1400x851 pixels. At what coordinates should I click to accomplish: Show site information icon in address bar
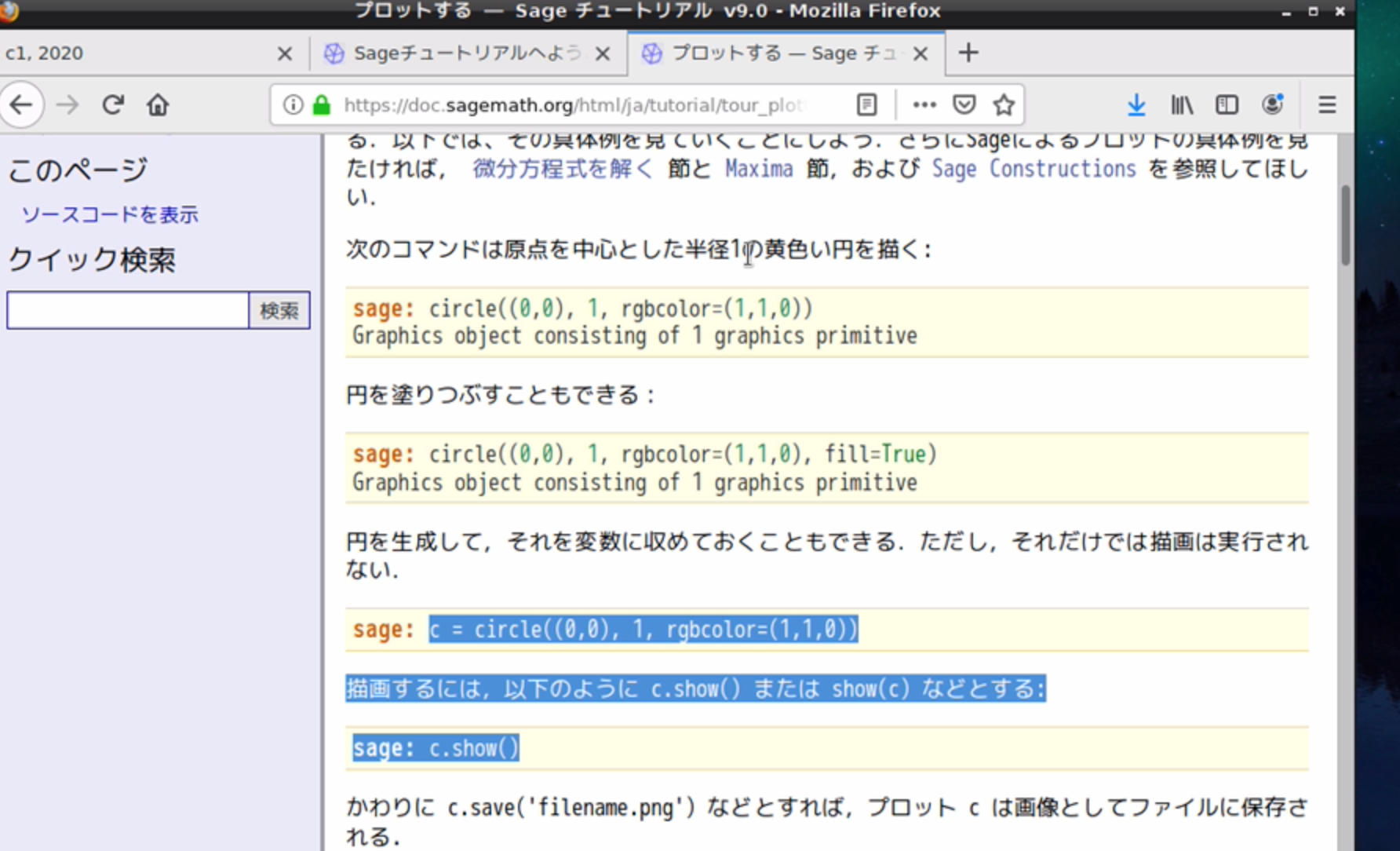tap(293, 104)
